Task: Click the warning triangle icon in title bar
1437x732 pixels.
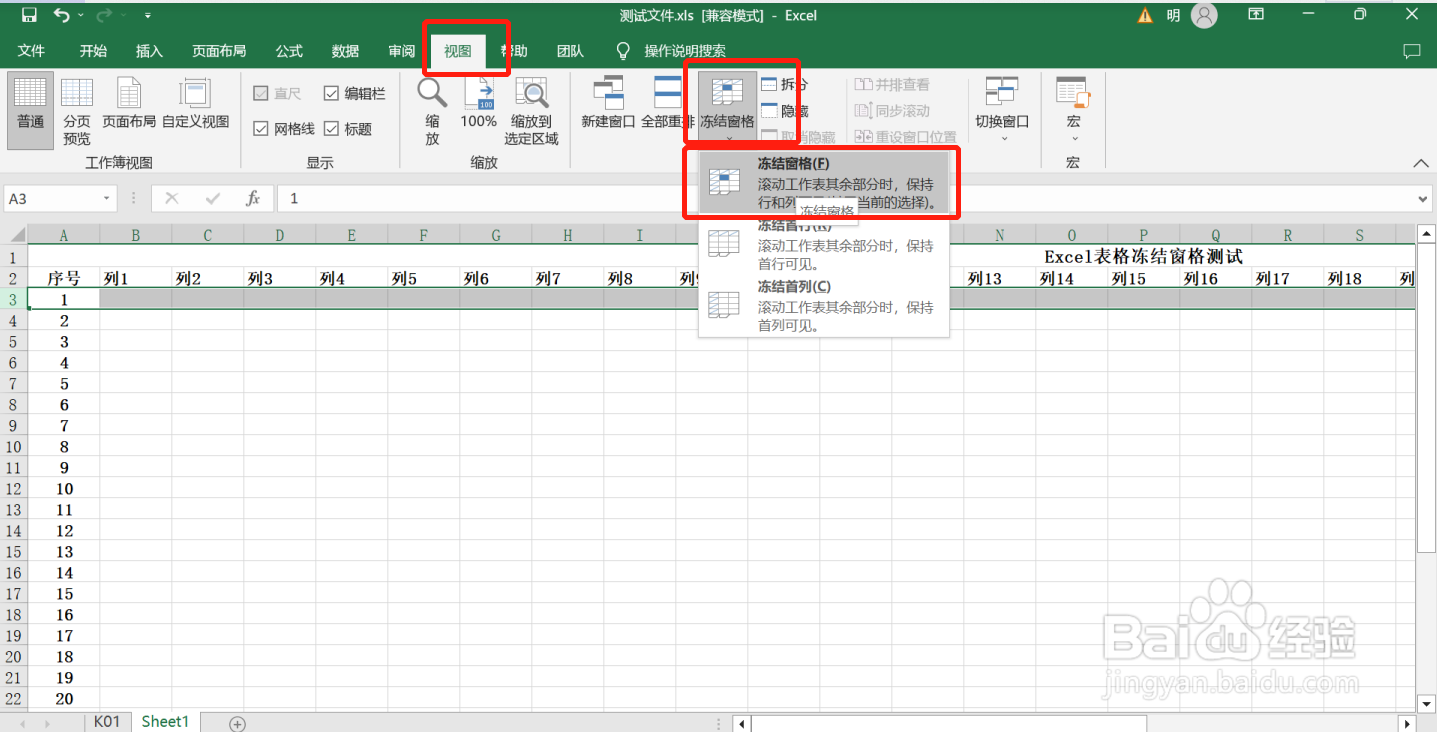Action: point(1146,15)
